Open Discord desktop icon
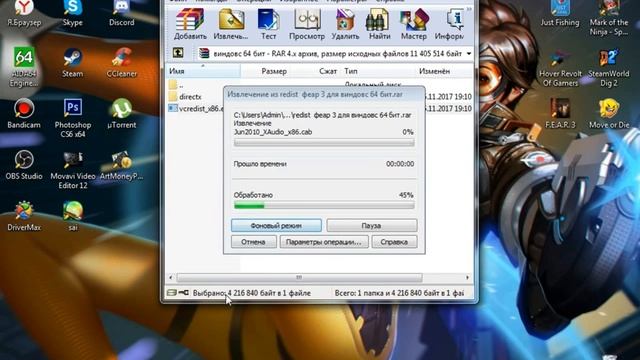640x360 pixels. (x=121, y=13)
